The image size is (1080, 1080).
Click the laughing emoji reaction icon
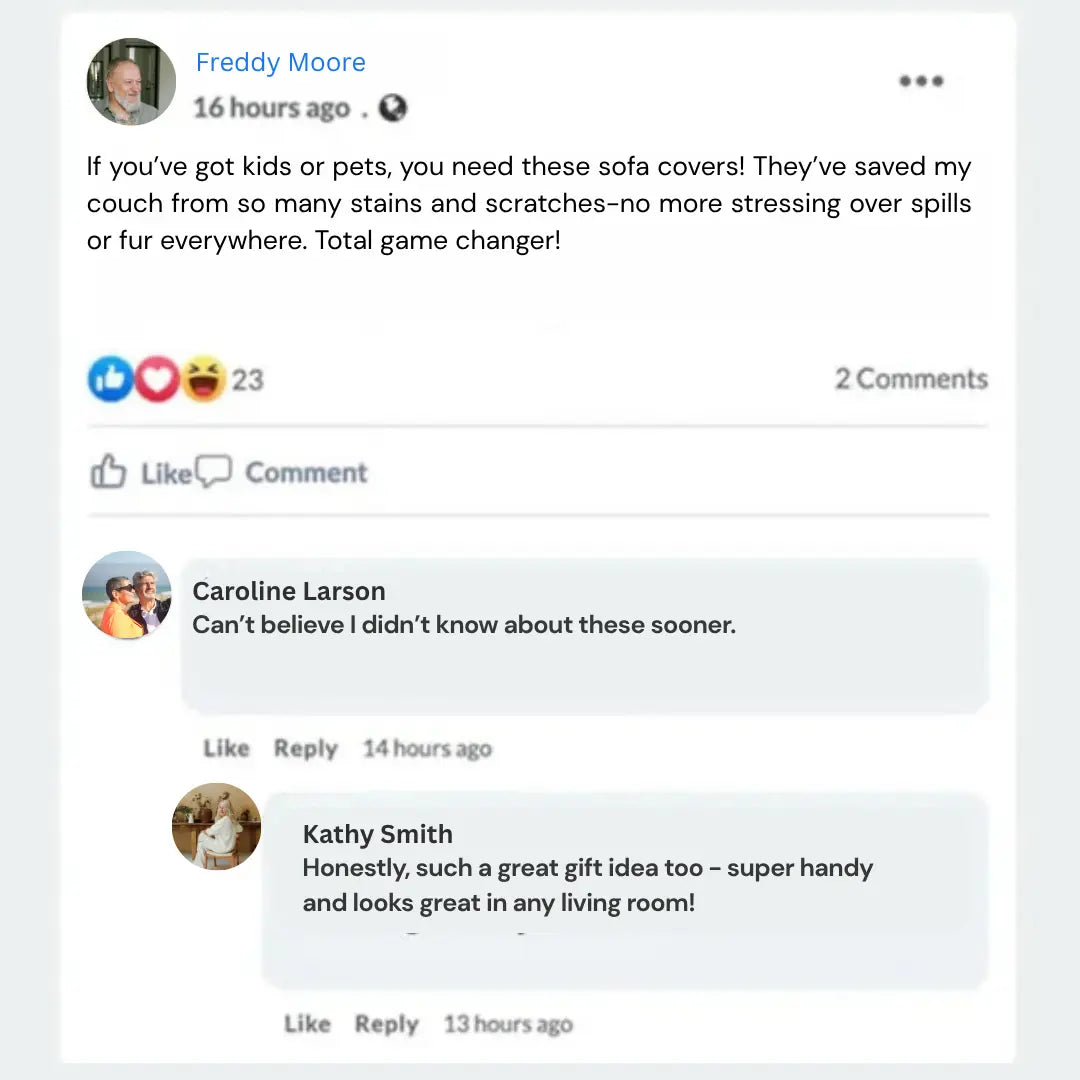tap(203, 379)
